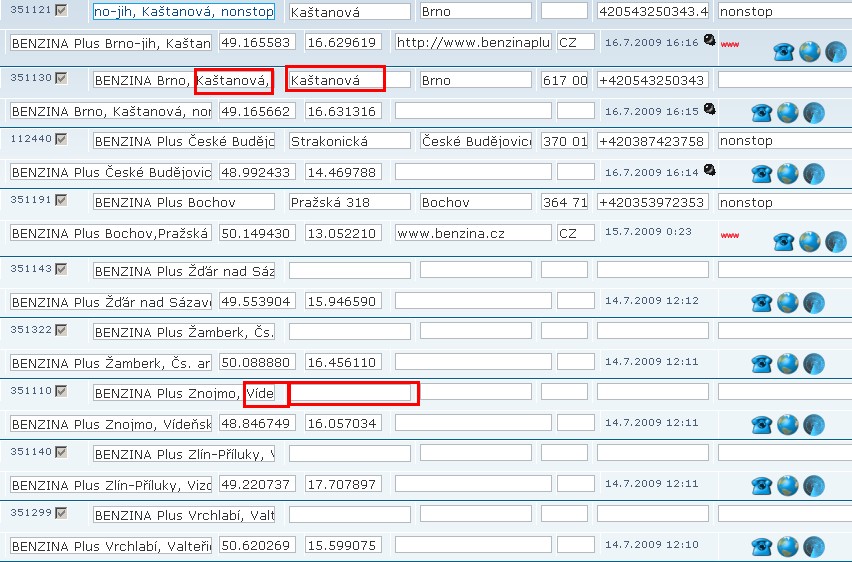
Task: Click the phone number field +420387423758
Action: [652, 141]
